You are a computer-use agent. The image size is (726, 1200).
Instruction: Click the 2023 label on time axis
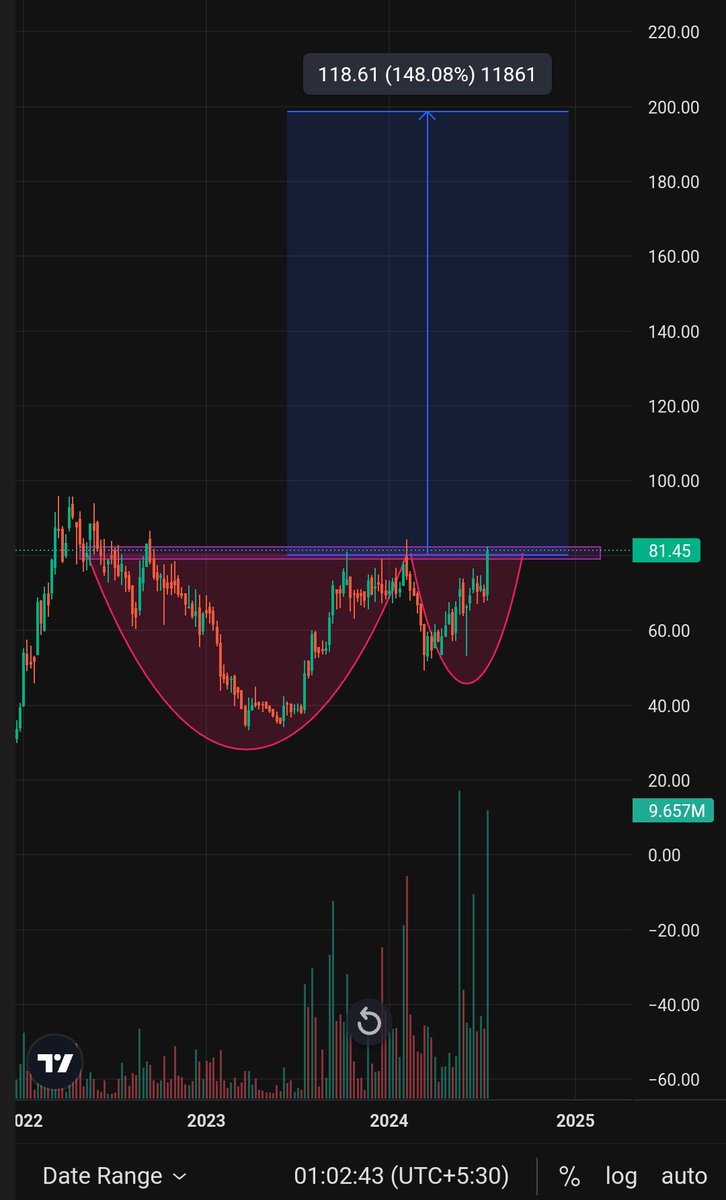click(206, 1120)
